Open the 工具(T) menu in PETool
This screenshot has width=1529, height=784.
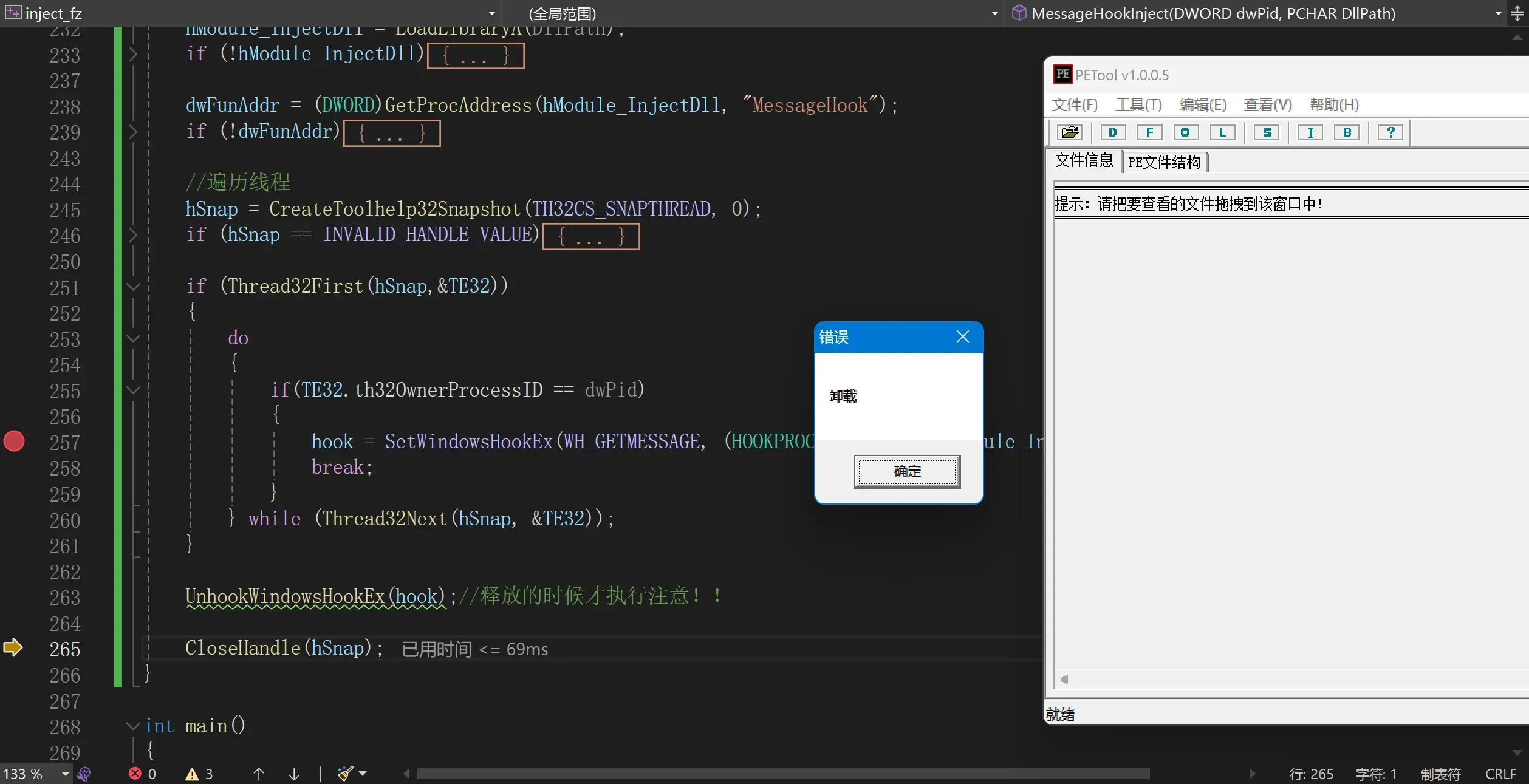coord(1138,104)
